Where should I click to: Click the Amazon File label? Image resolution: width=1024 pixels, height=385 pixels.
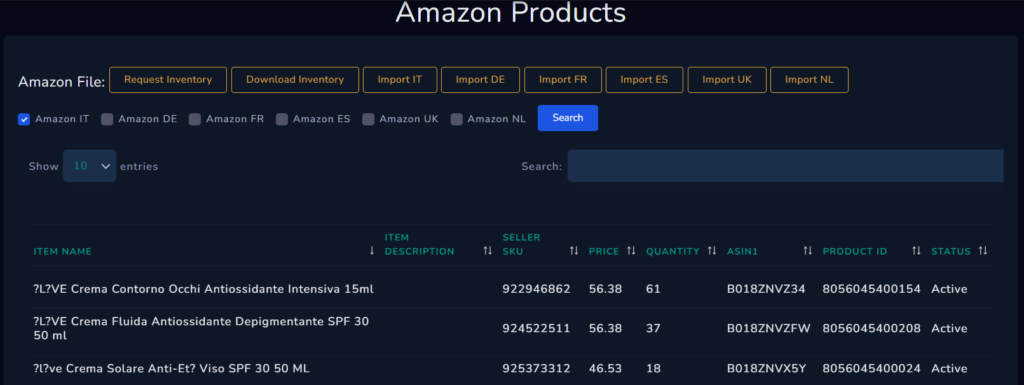(61, 82)
